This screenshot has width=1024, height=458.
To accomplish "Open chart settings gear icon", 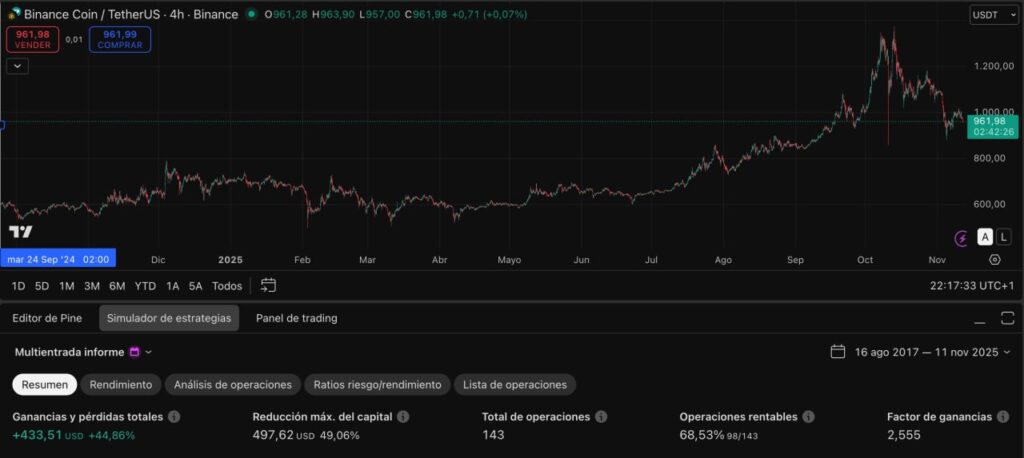I will pos(995,259).
